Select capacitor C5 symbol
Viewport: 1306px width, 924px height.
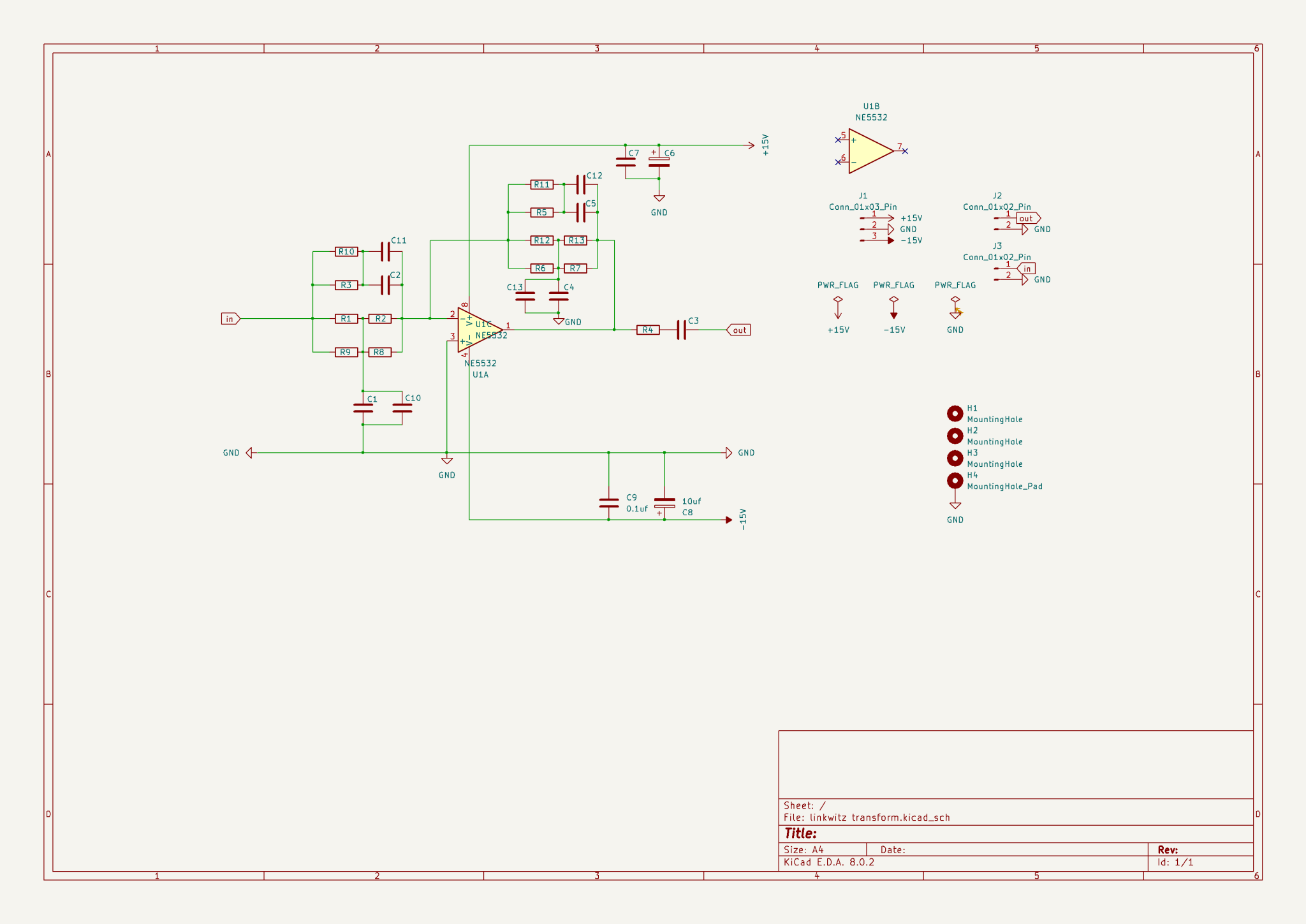pos(580,212)
